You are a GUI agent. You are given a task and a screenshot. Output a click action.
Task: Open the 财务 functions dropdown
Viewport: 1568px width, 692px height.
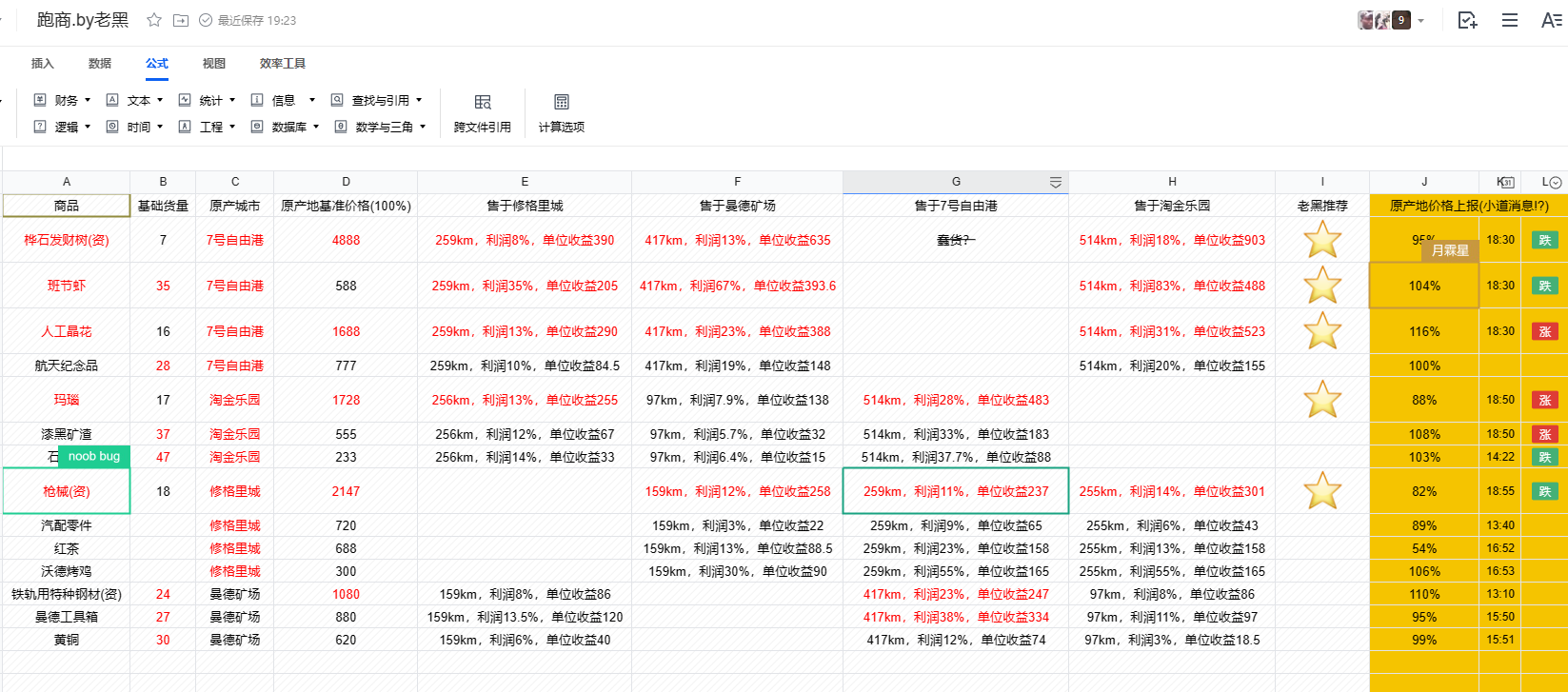[x=62, y=100]
